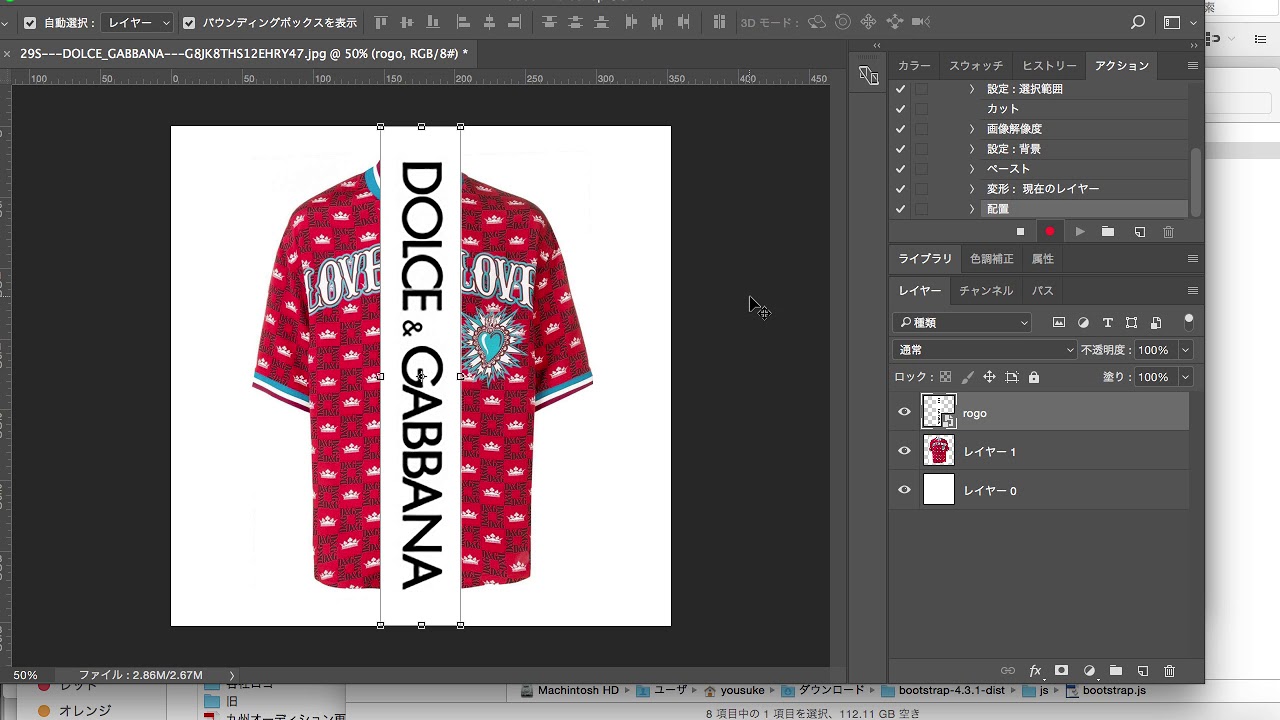Image resolution: width=1280 pixels, height=720 pixels.
Task: Switch to the 属性 tab
Action: pos(1043,259)
